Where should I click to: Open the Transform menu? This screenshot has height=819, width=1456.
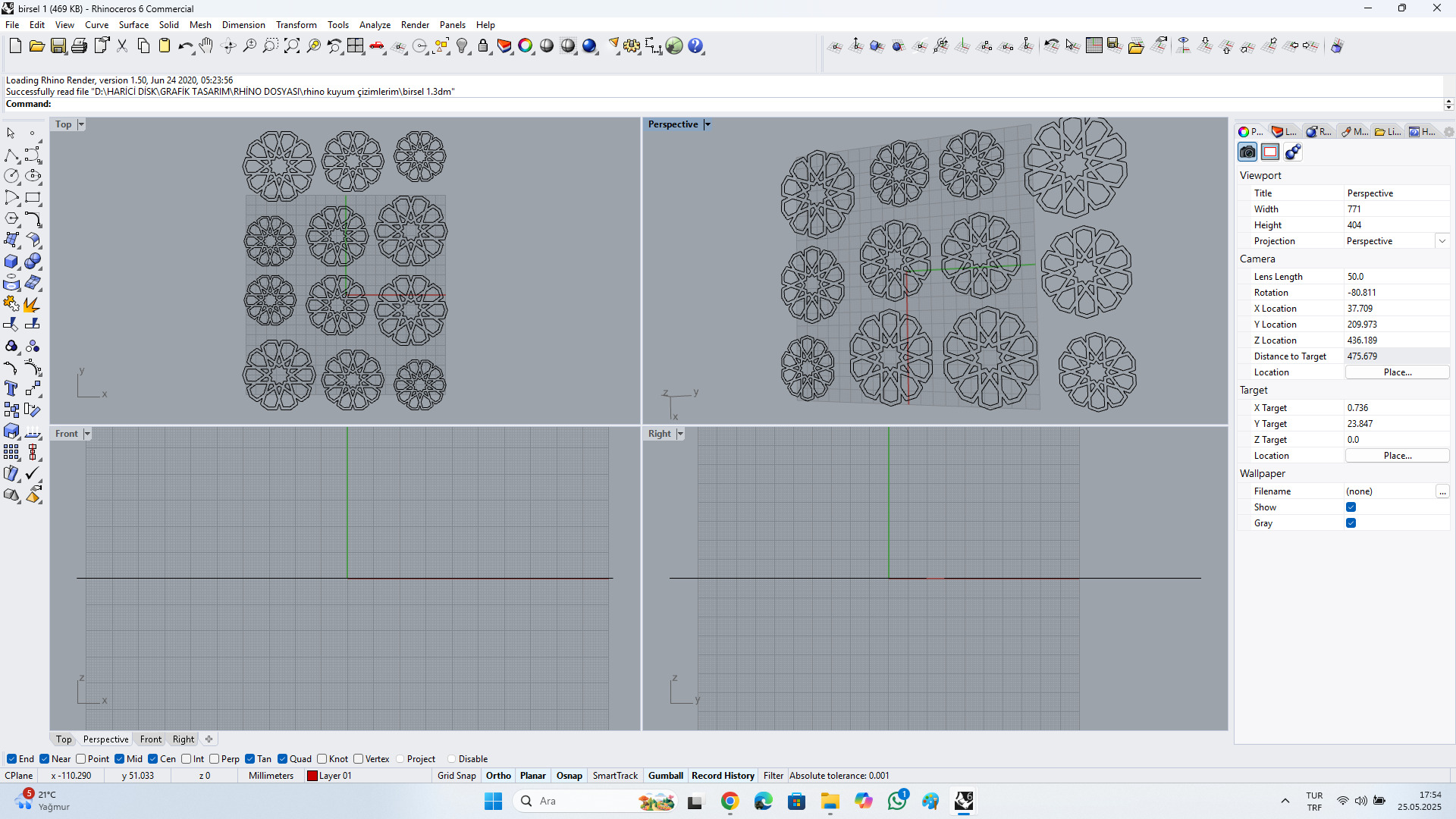296,25
